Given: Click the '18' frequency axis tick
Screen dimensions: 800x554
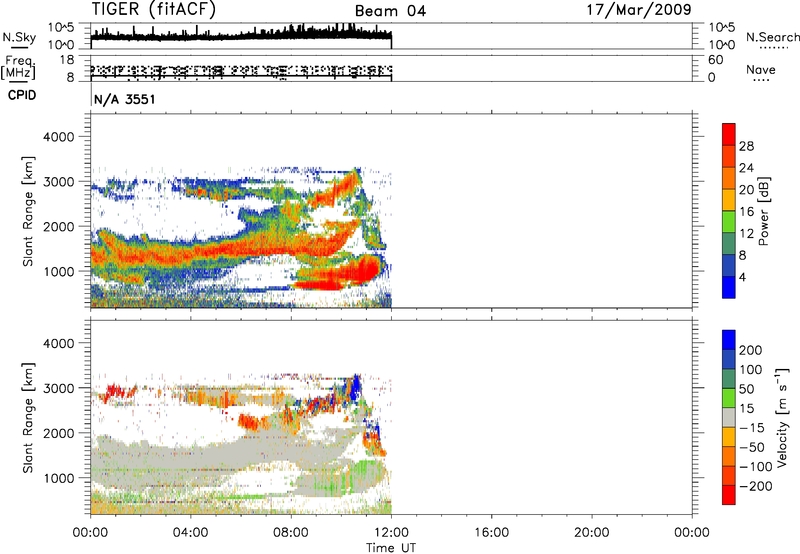Looking at the screenshot, I should [x=67, y=60].
